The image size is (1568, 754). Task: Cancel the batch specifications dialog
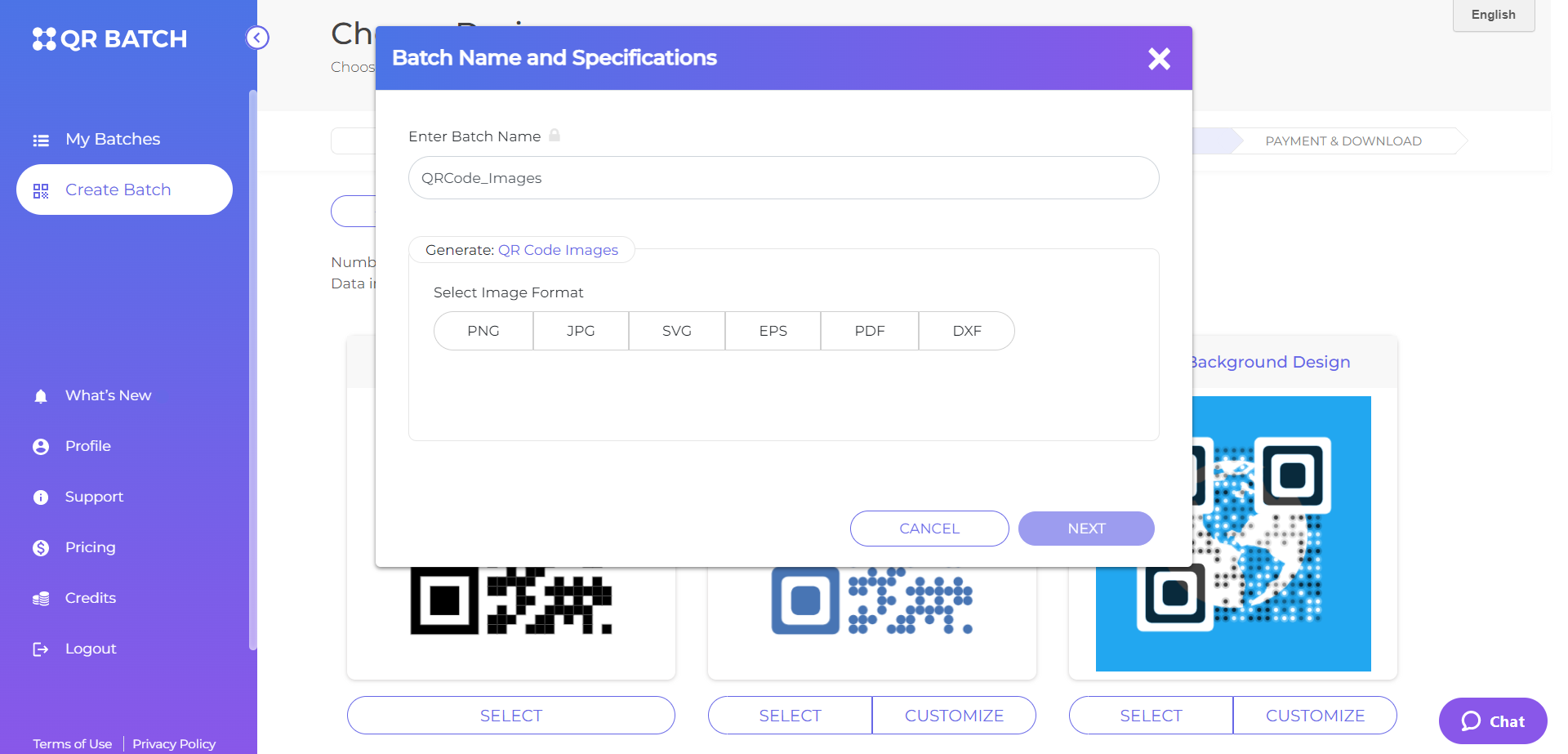pos(929,529)
